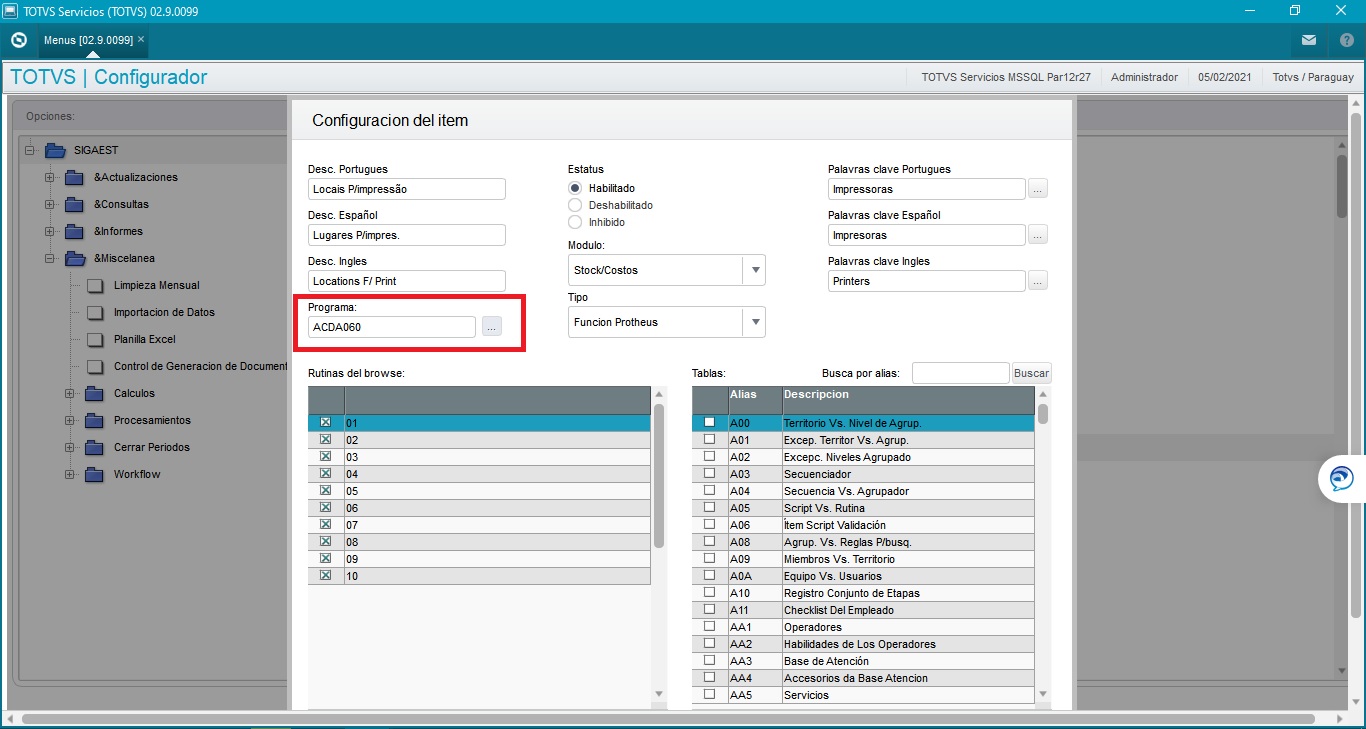Click the Procesamientos folder icon
Viewport: 1366px width, 729px height.
(x=94, y=420)
